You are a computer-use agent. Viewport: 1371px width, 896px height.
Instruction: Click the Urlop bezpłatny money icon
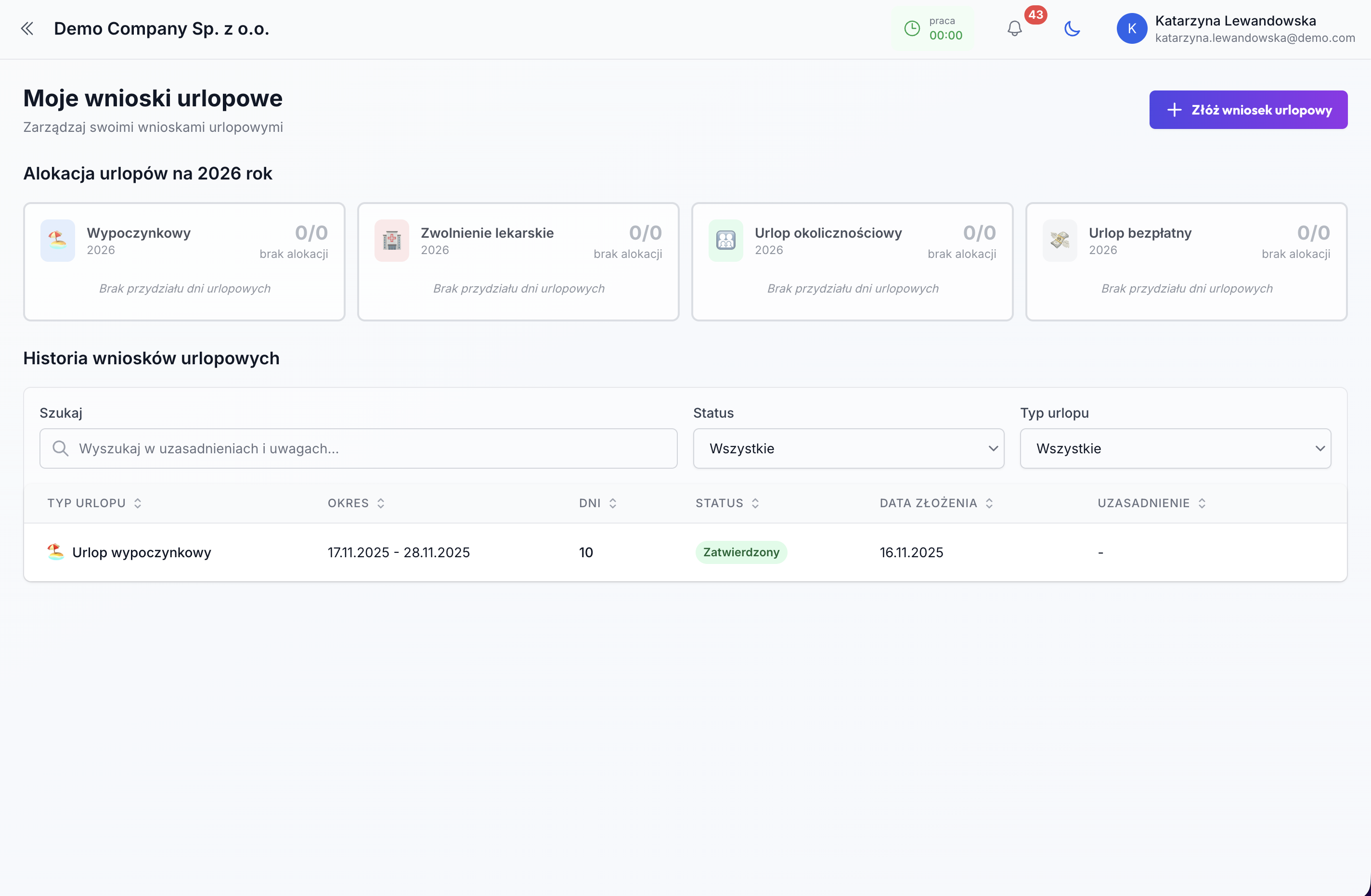pos(1060,241)
